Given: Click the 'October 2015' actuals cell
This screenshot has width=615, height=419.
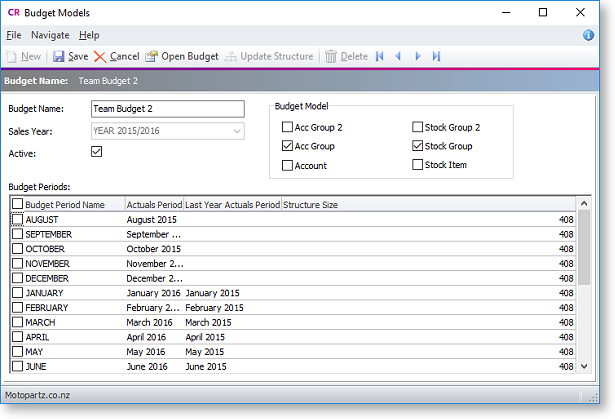Looking at the screenshot, I should [153, 249].
